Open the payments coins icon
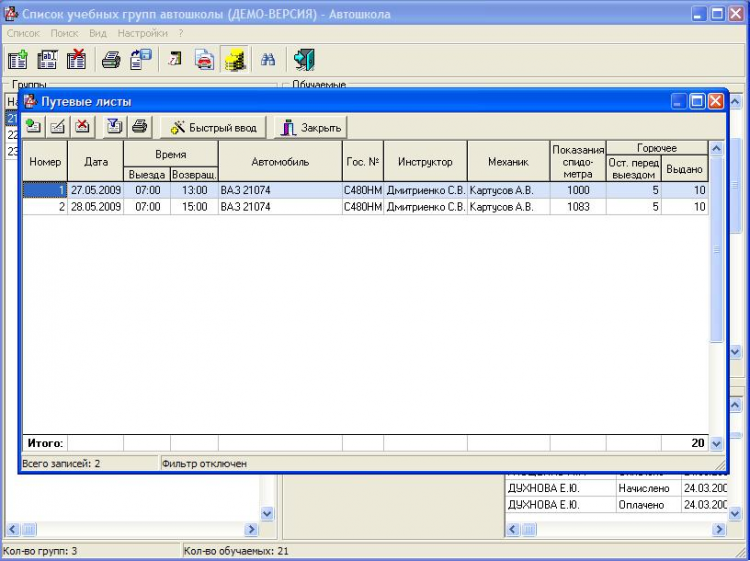The image size is (750, 561). (235, 60)
